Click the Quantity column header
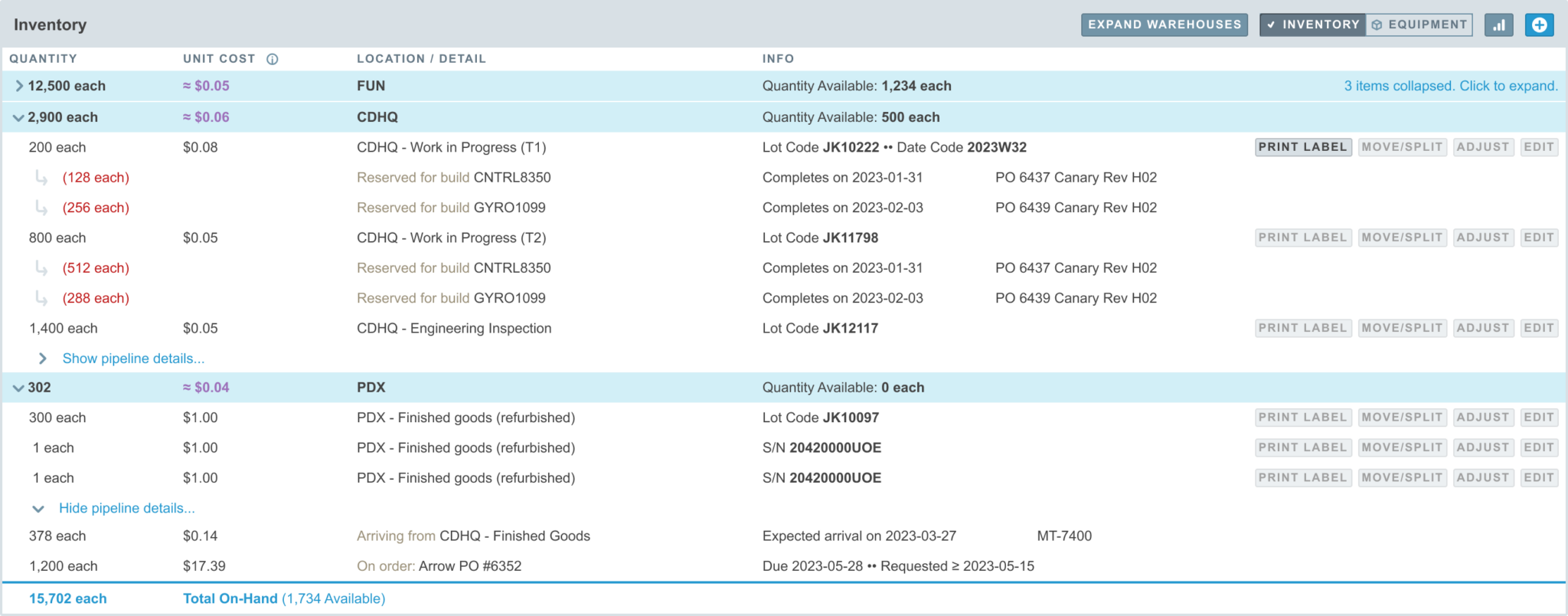This screenshot has height=616, width=1568. pos(43,59)
